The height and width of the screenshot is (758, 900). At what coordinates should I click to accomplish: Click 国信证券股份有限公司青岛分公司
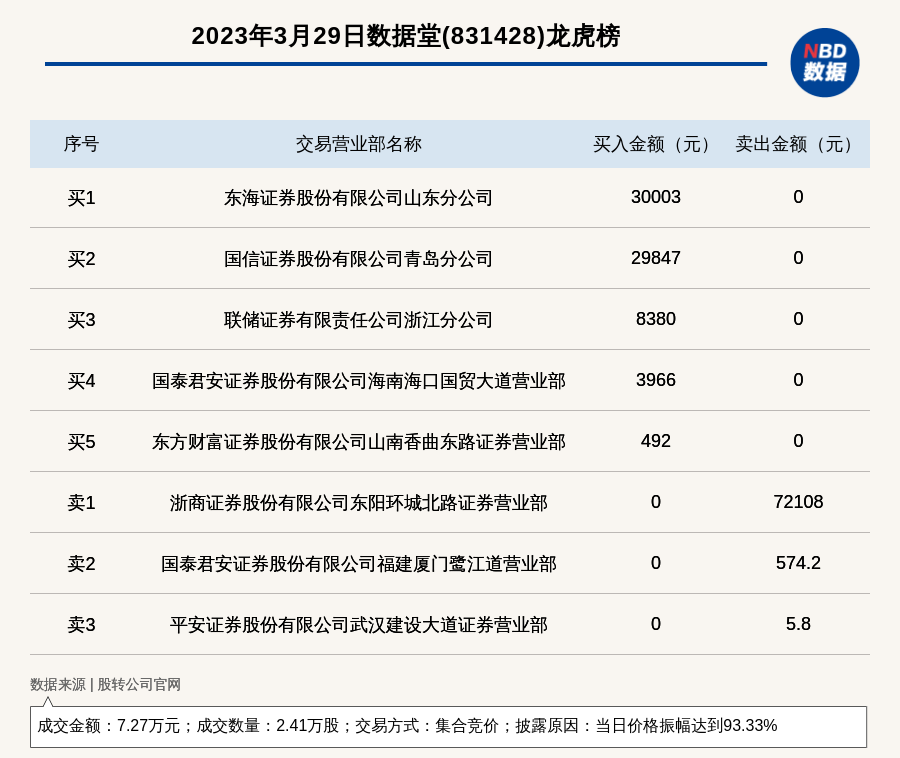click(359, 259)
